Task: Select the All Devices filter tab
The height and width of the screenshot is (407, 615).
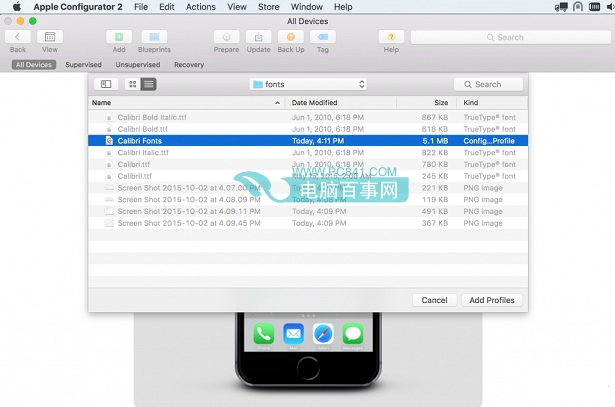Action: point(34,65)
